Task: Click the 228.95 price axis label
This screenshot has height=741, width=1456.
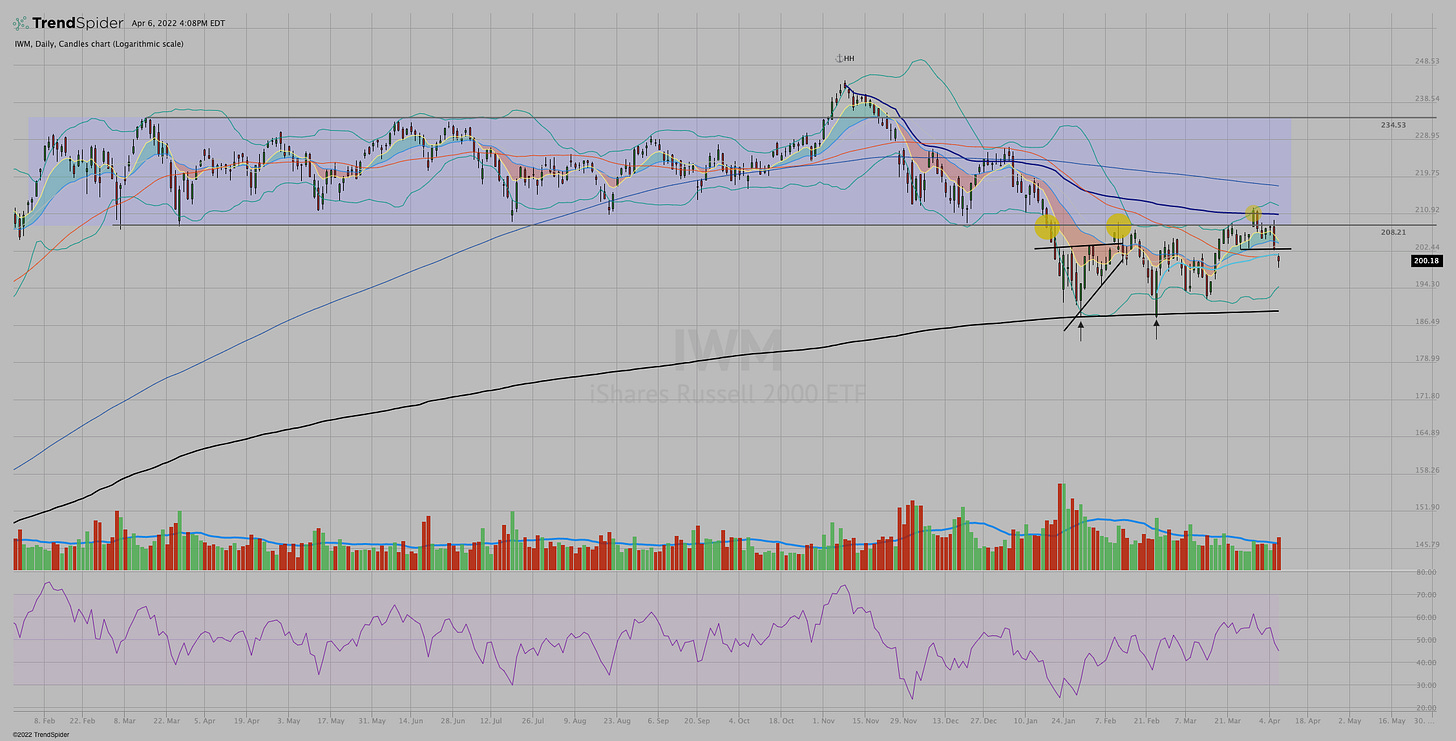Action: pos(1427,135)
